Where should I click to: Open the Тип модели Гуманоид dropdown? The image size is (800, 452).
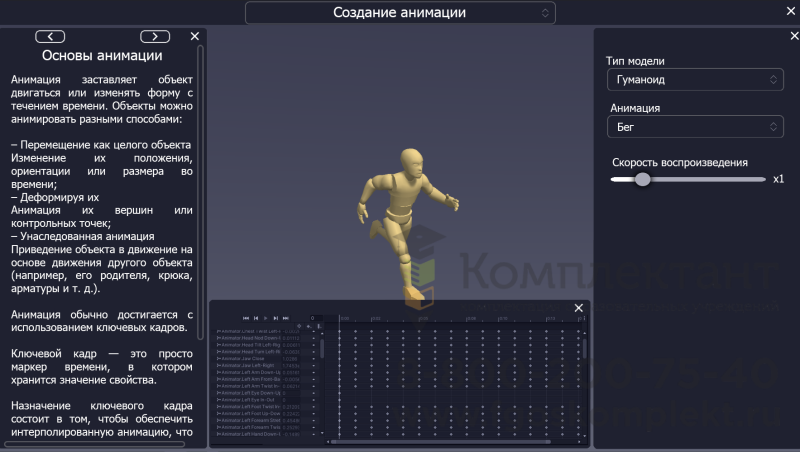coord(694,79)
